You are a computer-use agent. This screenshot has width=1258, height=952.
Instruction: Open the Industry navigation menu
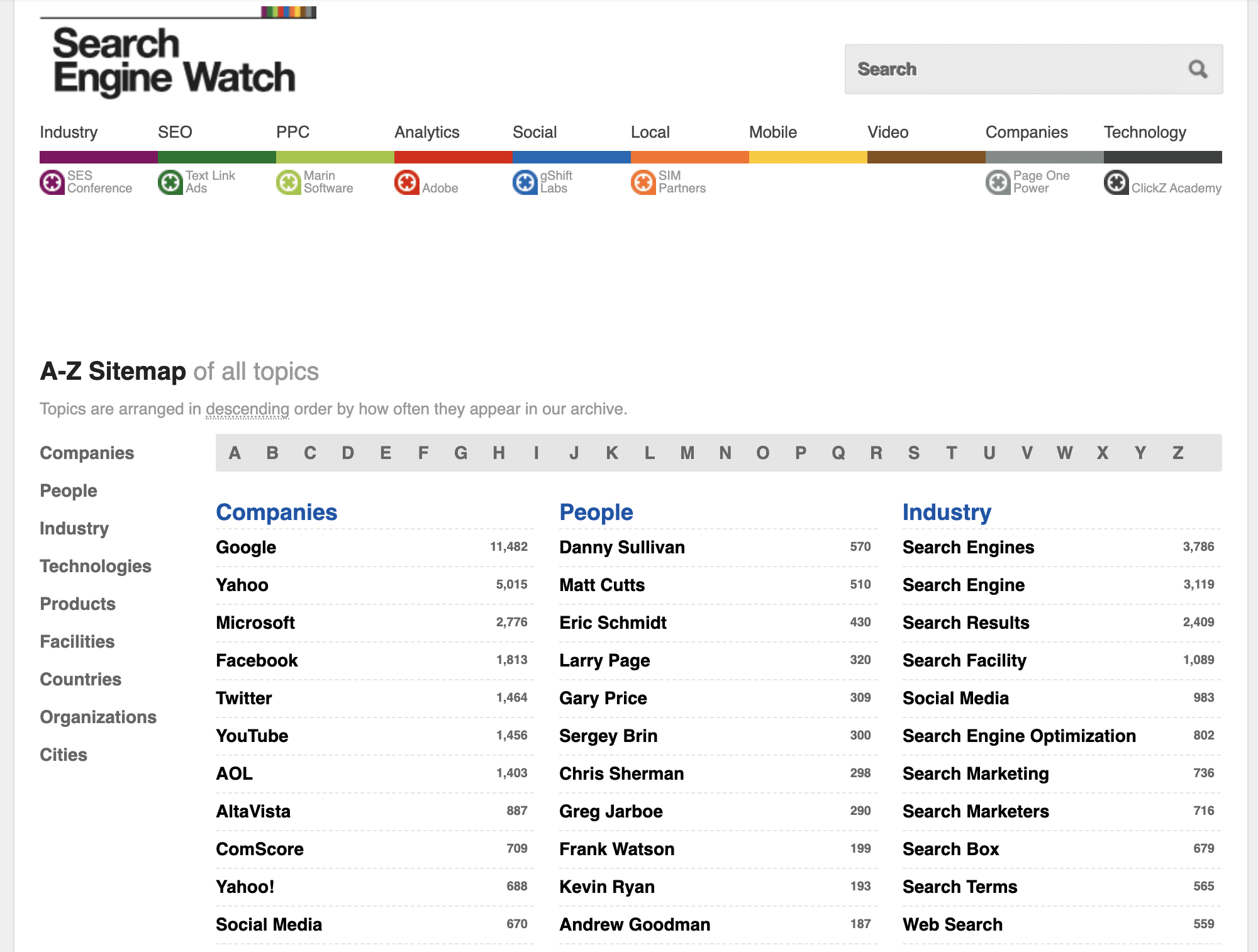click(69, 132)
